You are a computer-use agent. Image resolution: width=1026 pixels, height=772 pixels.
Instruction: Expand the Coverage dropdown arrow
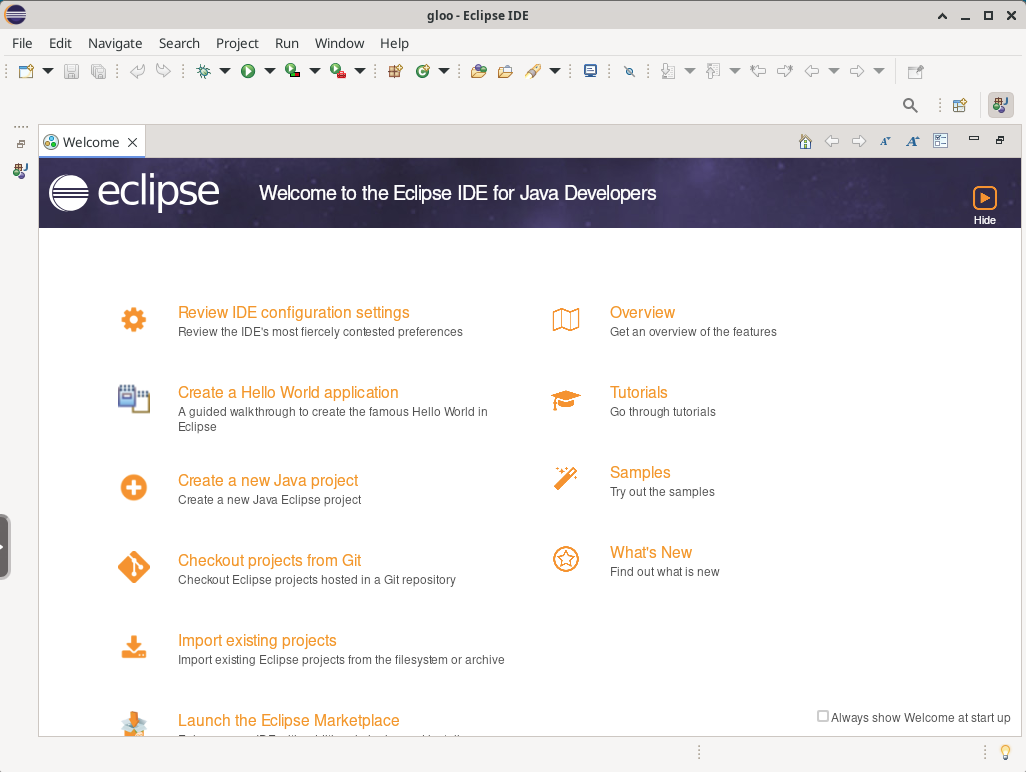coord(315,71)
